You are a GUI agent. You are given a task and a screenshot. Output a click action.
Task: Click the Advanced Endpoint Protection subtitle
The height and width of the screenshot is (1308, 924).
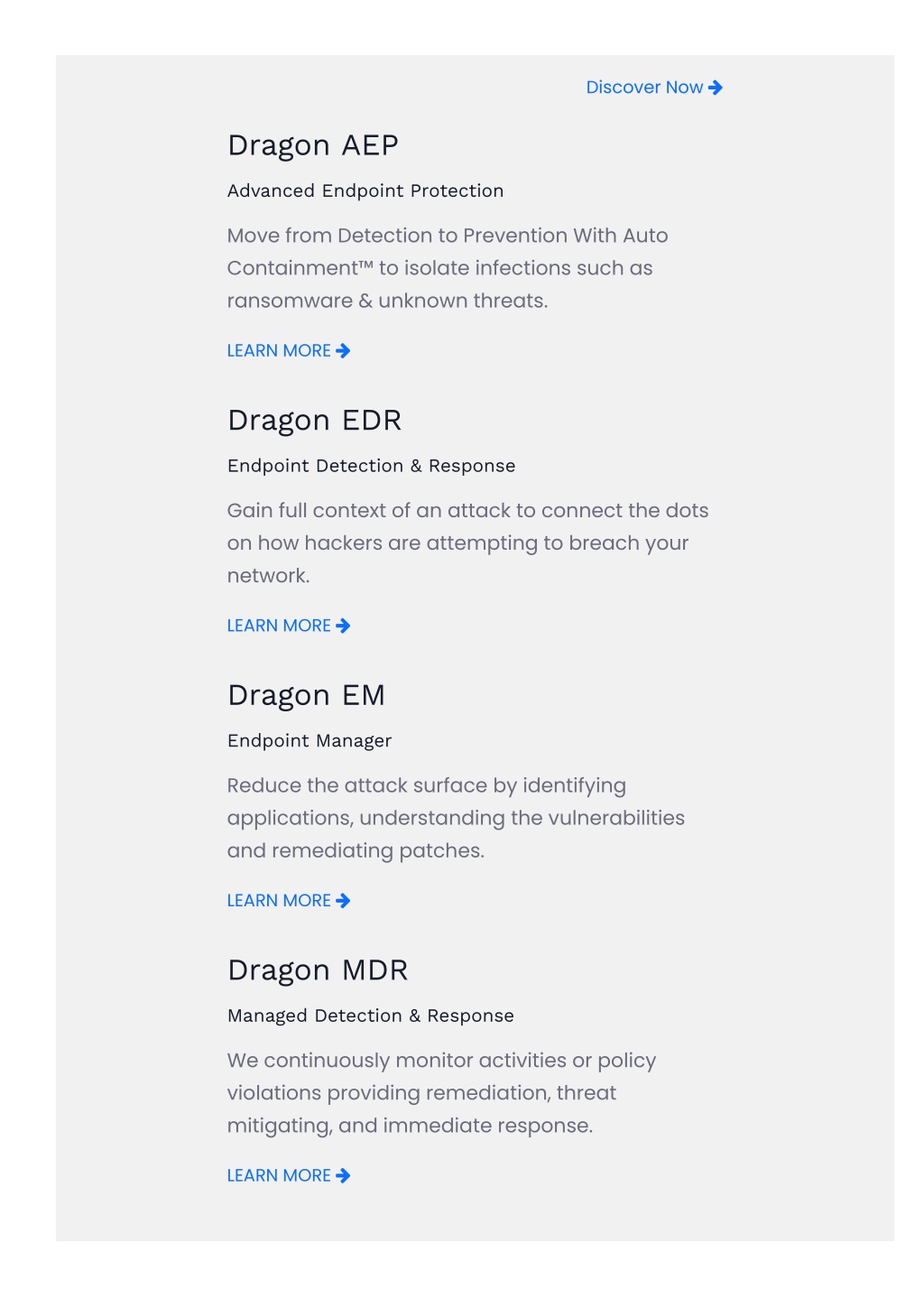365,190
